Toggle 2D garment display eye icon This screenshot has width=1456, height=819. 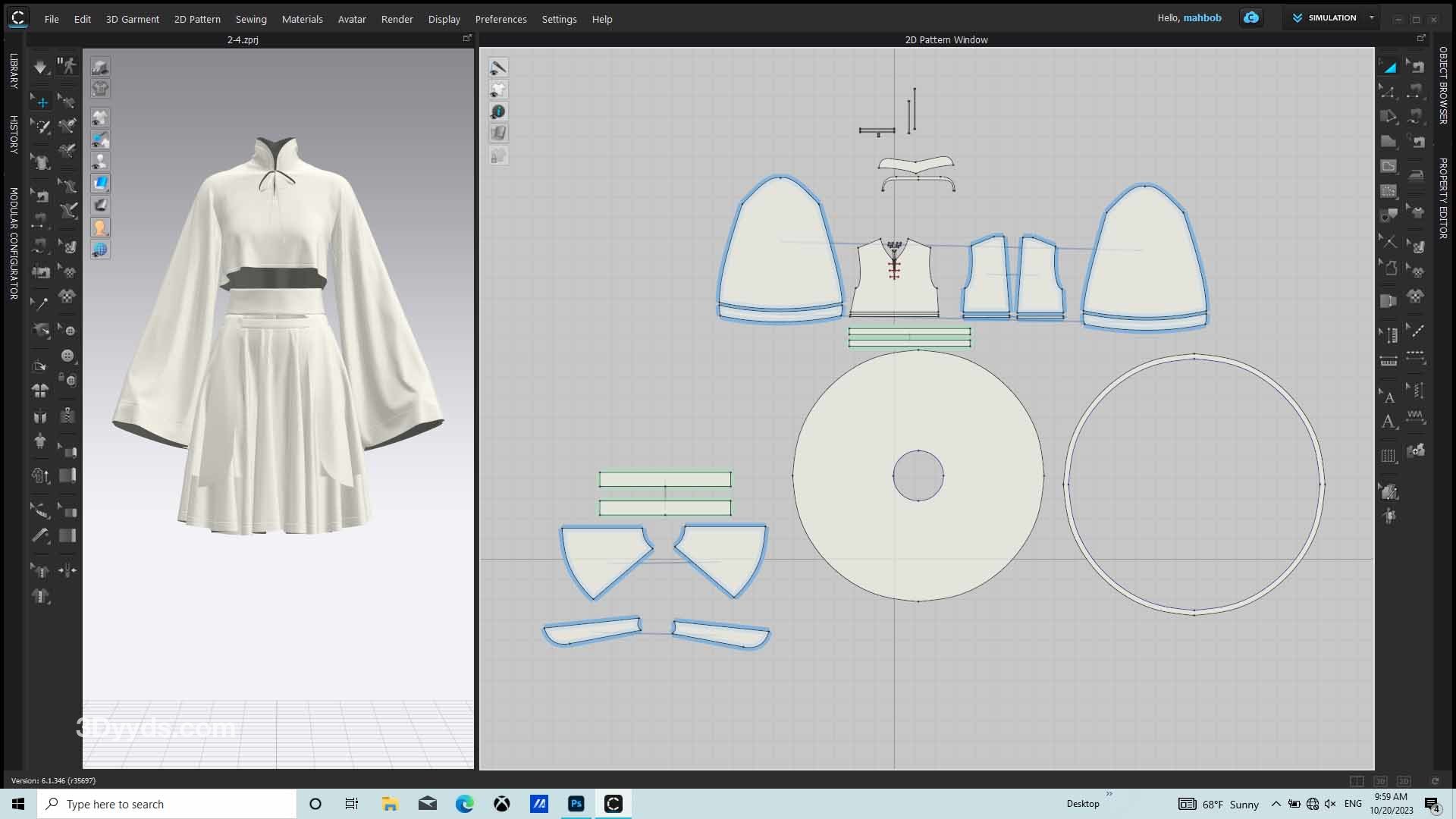click(498, 89)
